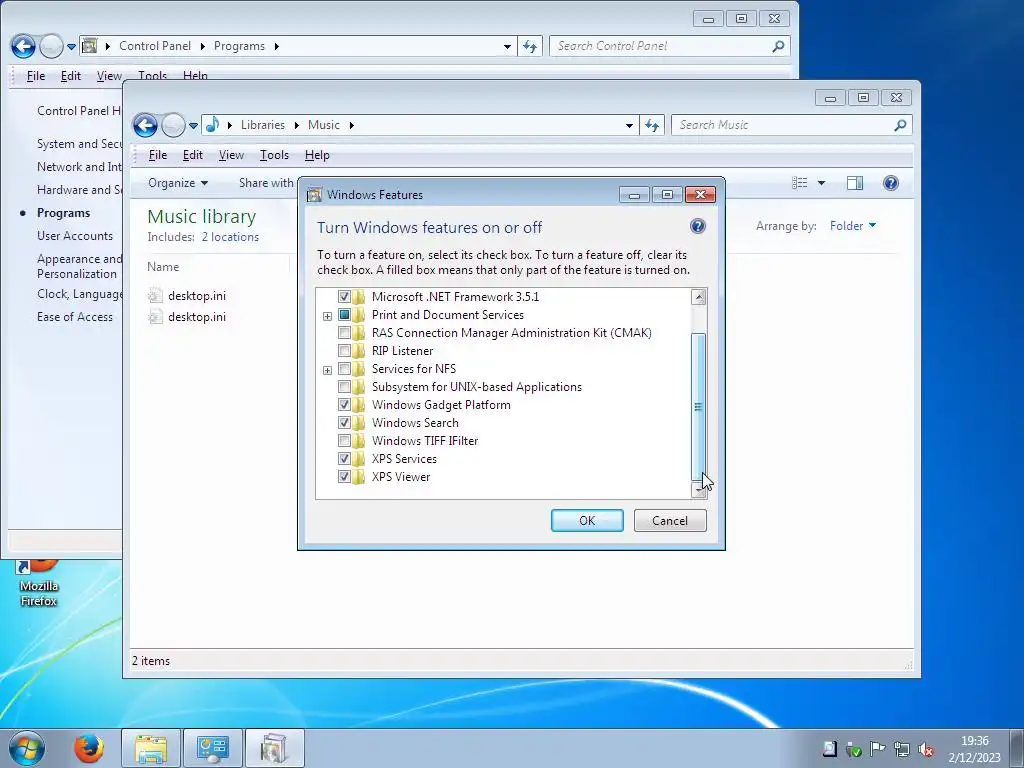Open the Edit menu in Music window

coord(193,155)
